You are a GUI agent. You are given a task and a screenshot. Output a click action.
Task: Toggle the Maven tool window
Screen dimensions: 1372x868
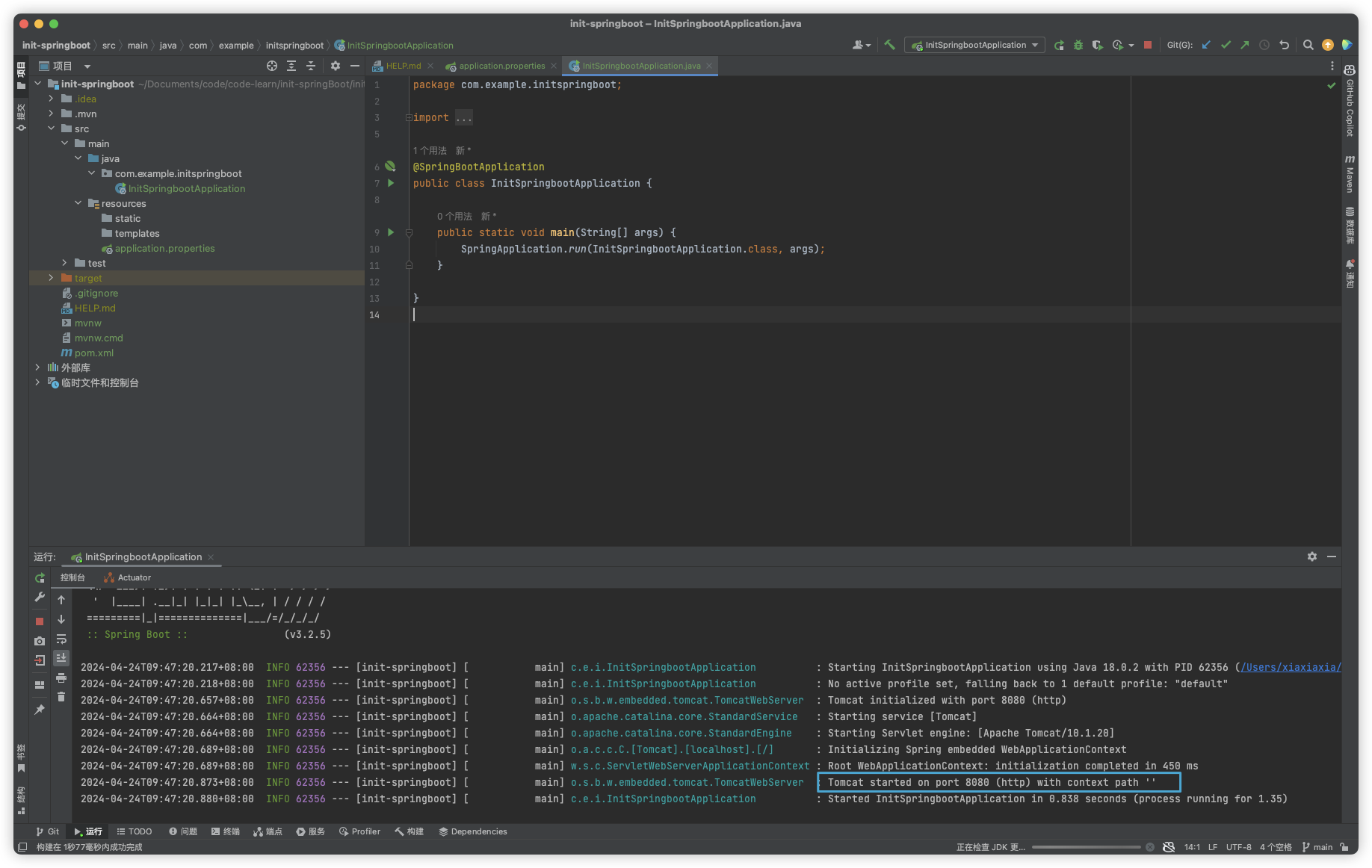[x=1350, y=174]
